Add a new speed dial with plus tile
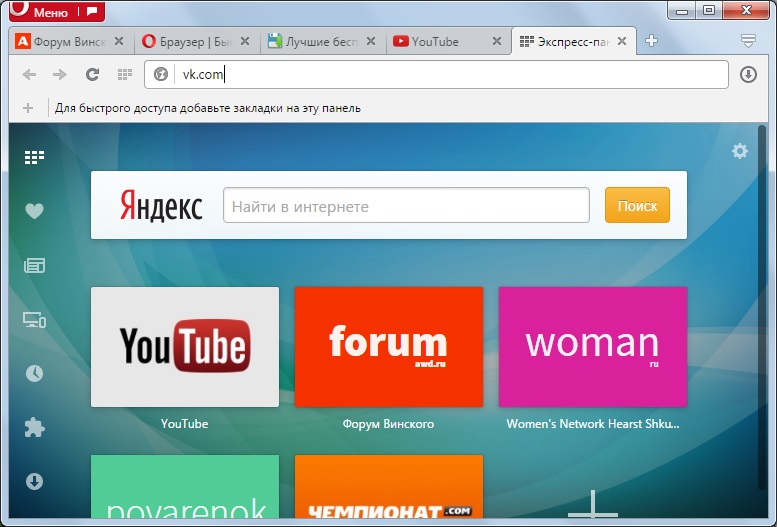Image resolution: width=777 pixels, height=527 pixels. 593,504
